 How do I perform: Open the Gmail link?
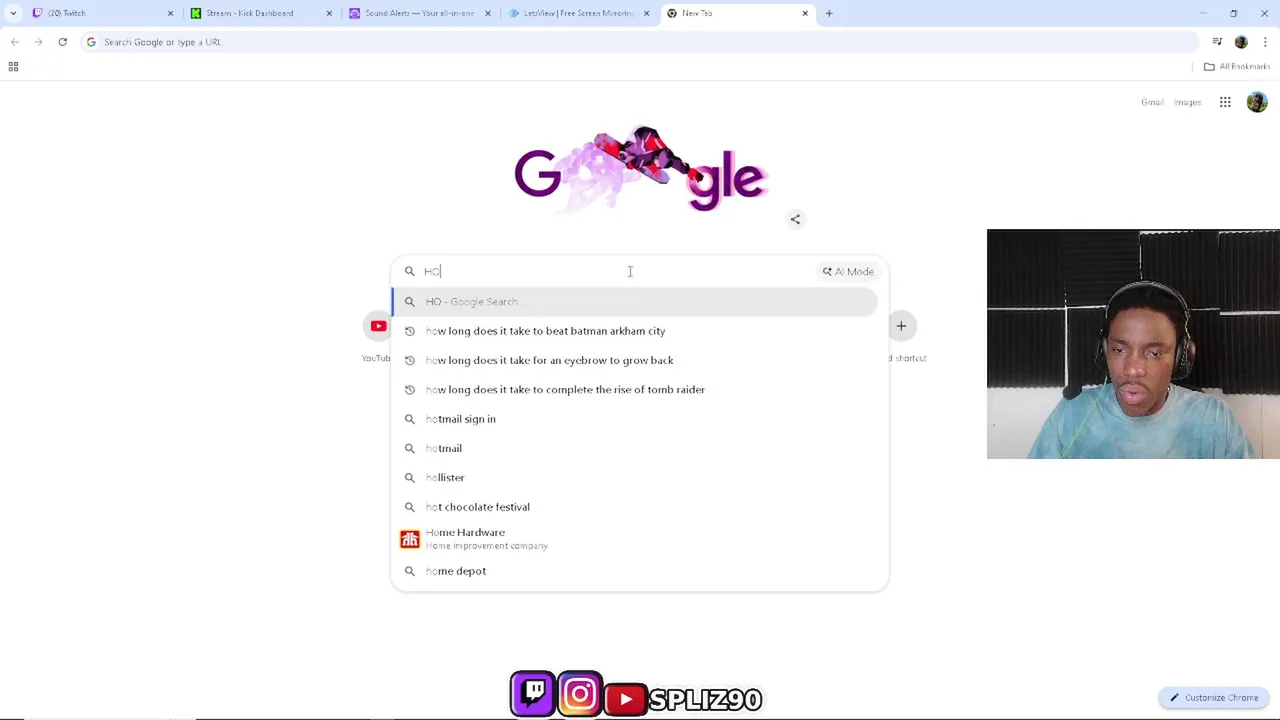(x=1152, y=102)
